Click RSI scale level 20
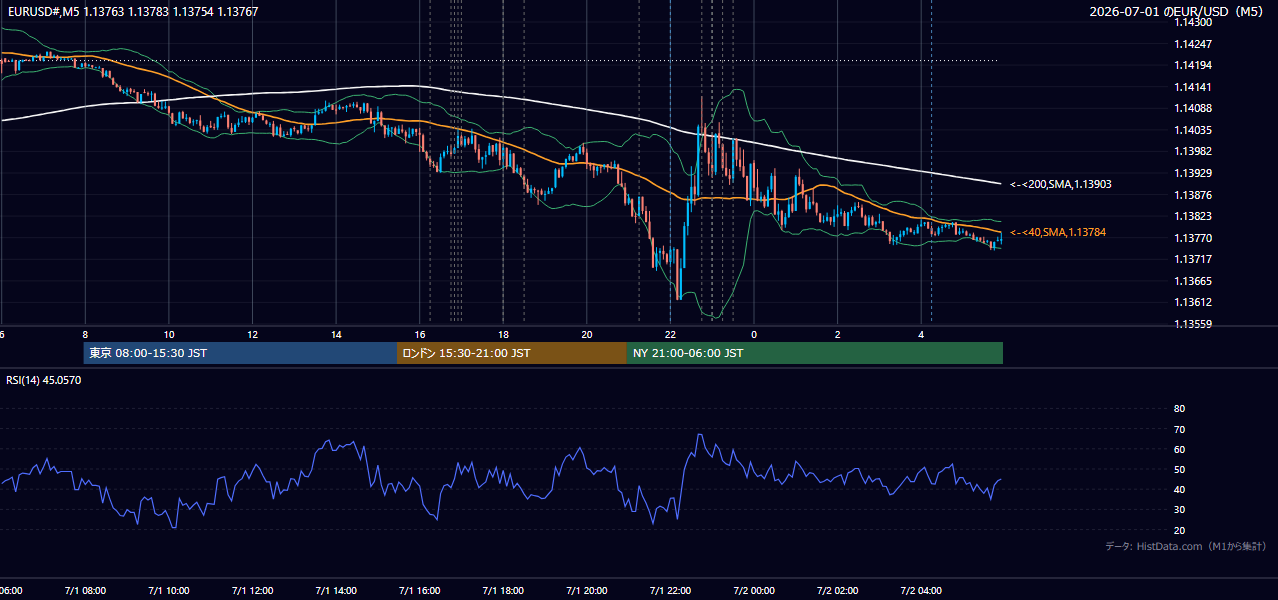This screenshot has height=600, width=1278. coord(1179,530)
